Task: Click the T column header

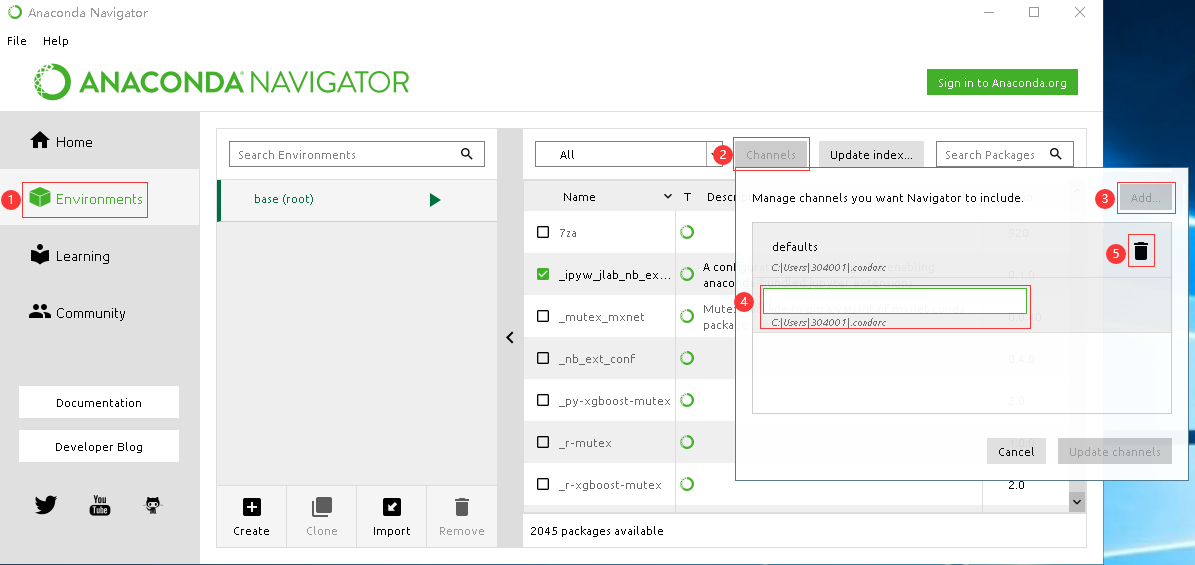Action: click(x=687, y=197)
